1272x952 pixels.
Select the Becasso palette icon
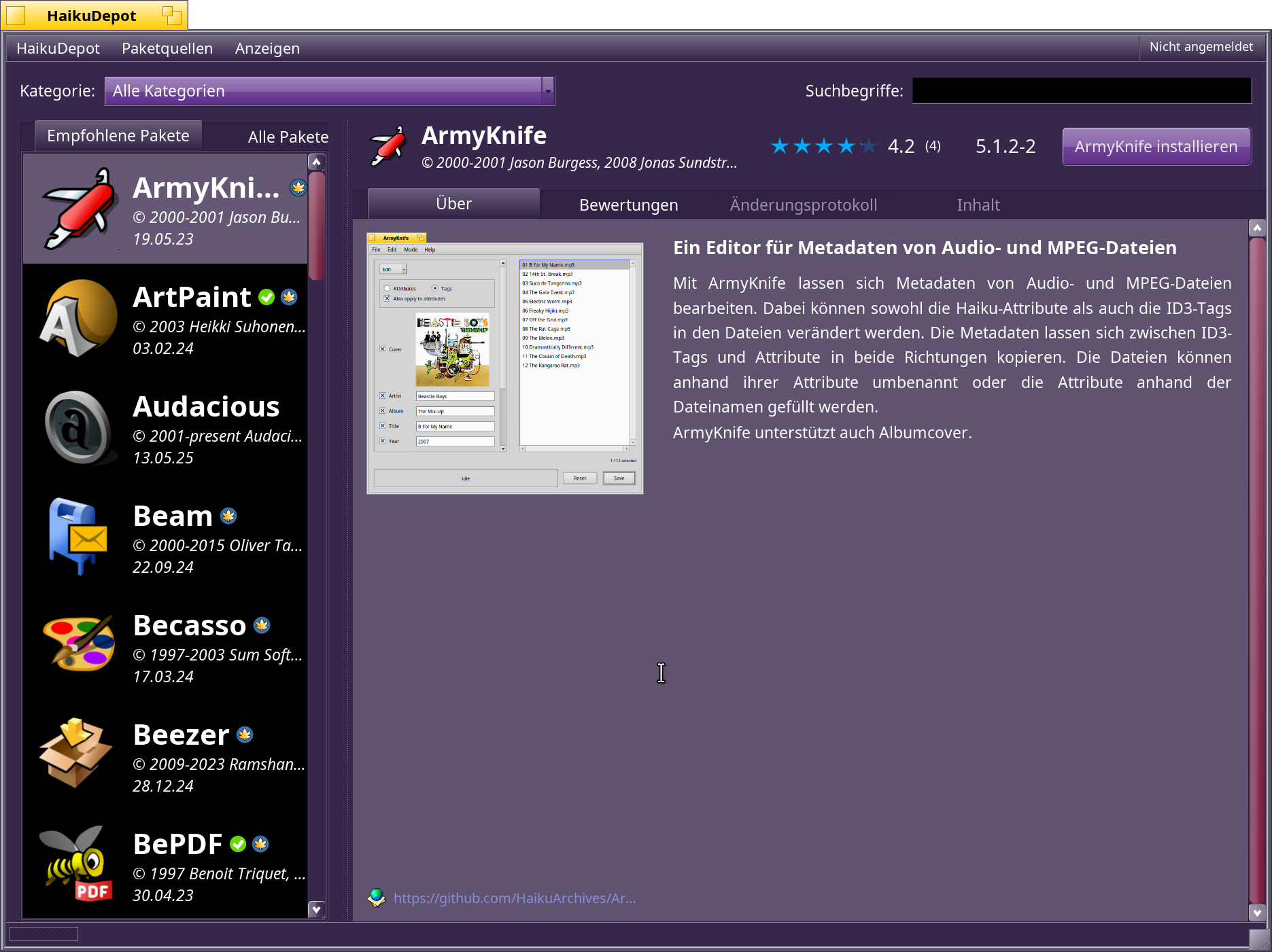tap(78, 644)
